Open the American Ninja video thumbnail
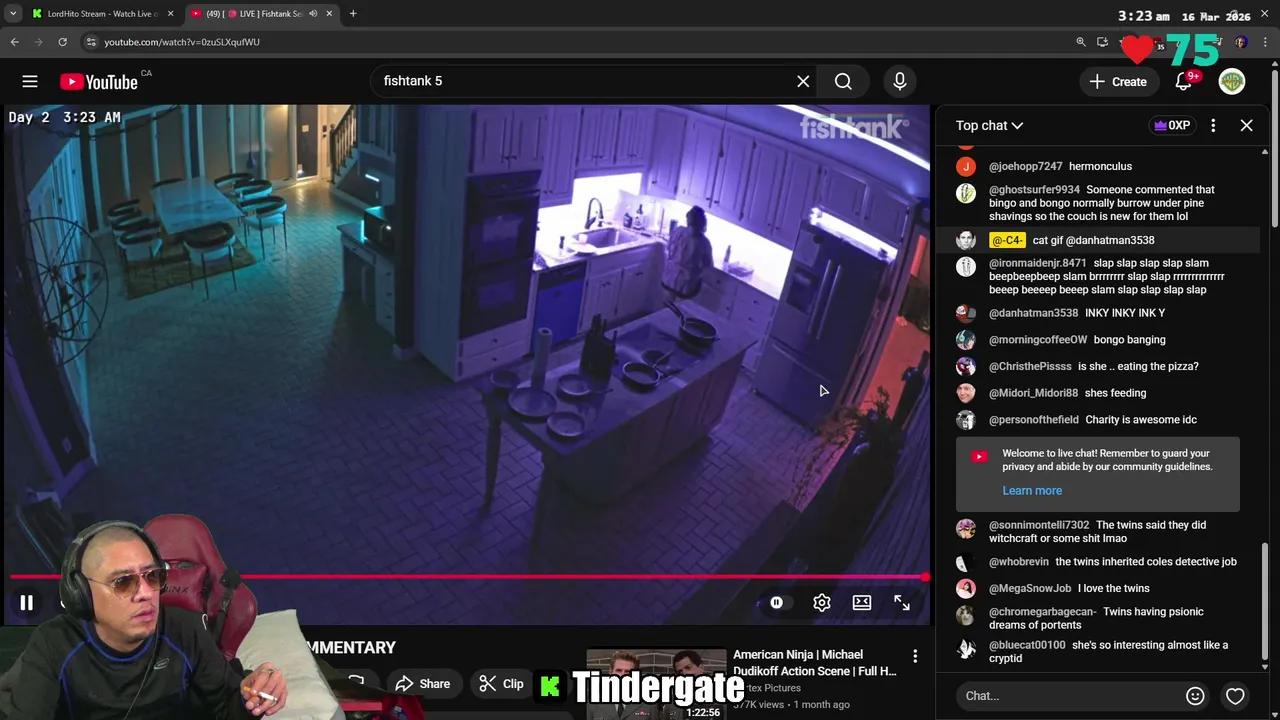 coord(656,684)
